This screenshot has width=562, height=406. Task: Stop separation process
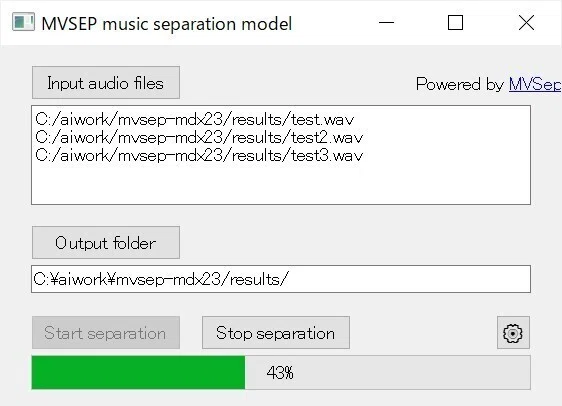point(276,333)
